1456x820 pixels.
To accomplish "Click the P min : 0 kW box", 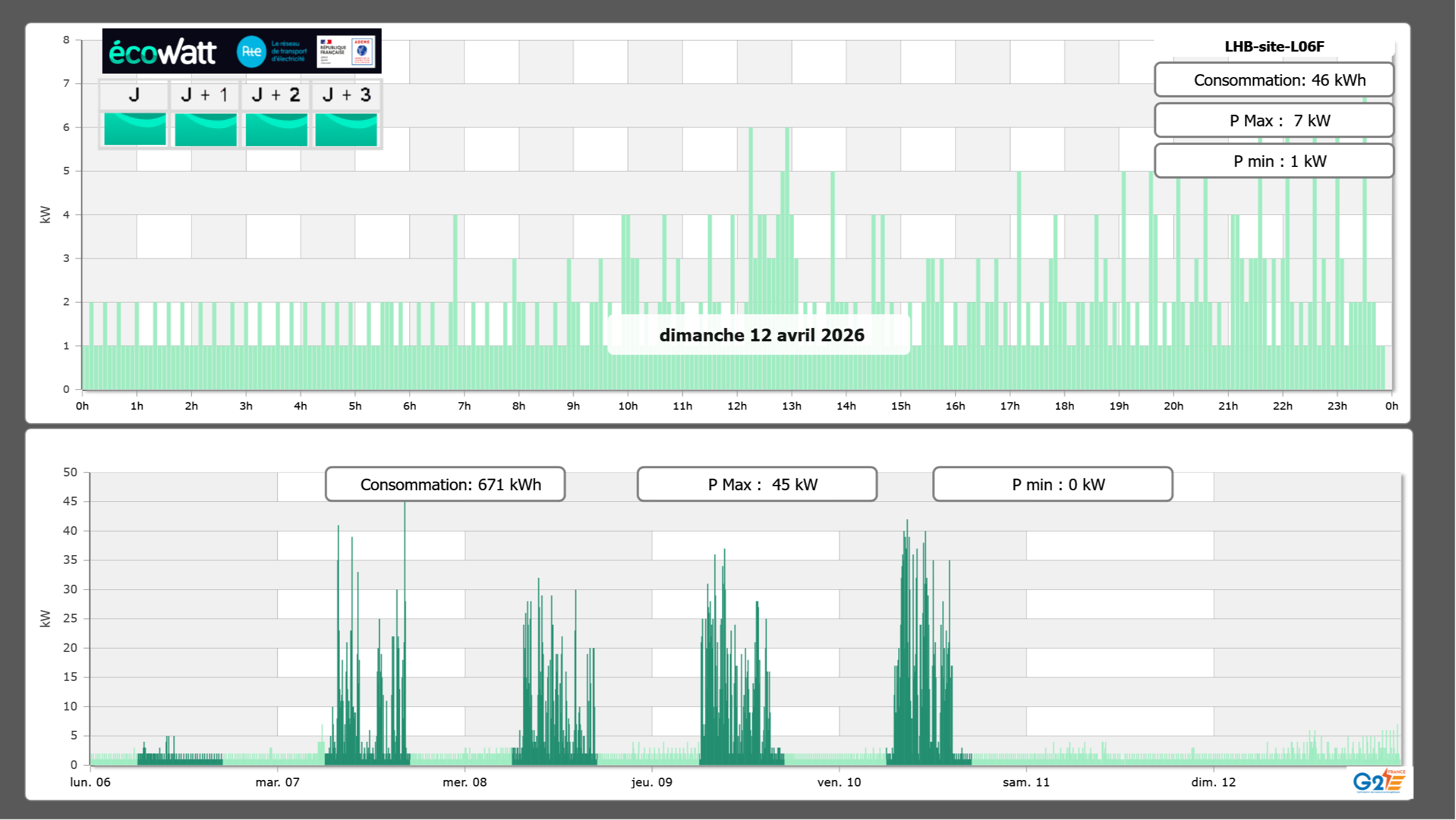I will coord(1052,484).
